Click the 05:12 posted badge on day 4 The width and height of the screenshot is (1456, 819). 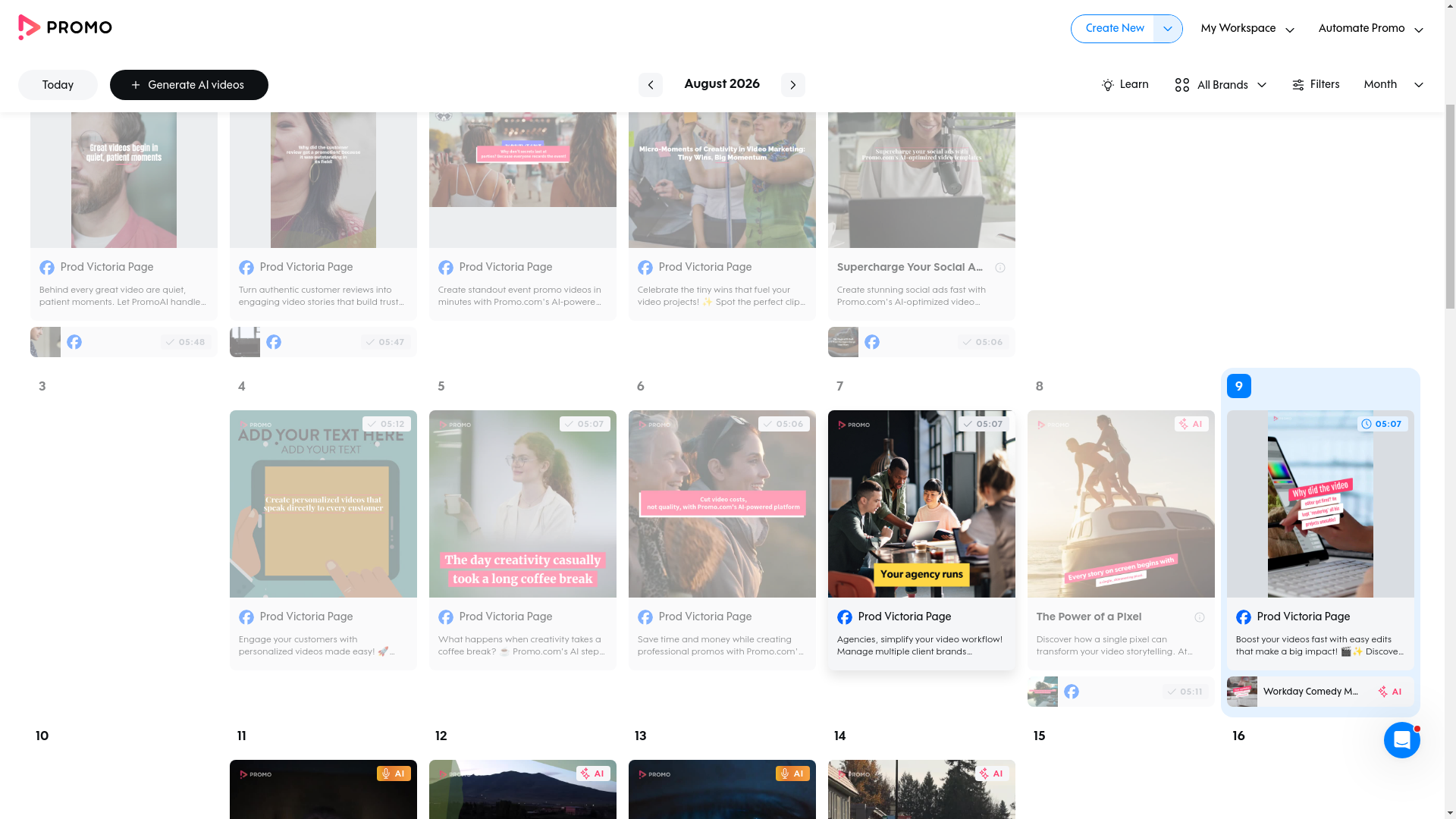pos(387,424)
